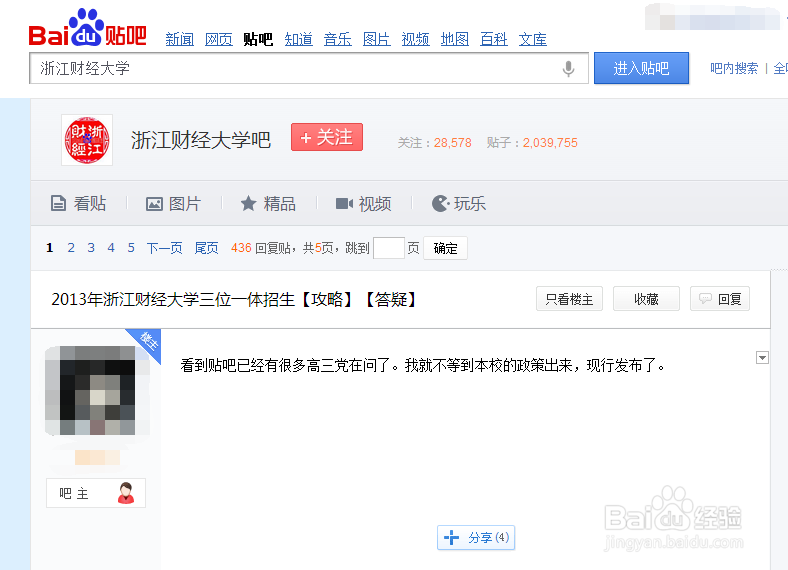Click the microphone voice search icon

(x=568, y=68)
